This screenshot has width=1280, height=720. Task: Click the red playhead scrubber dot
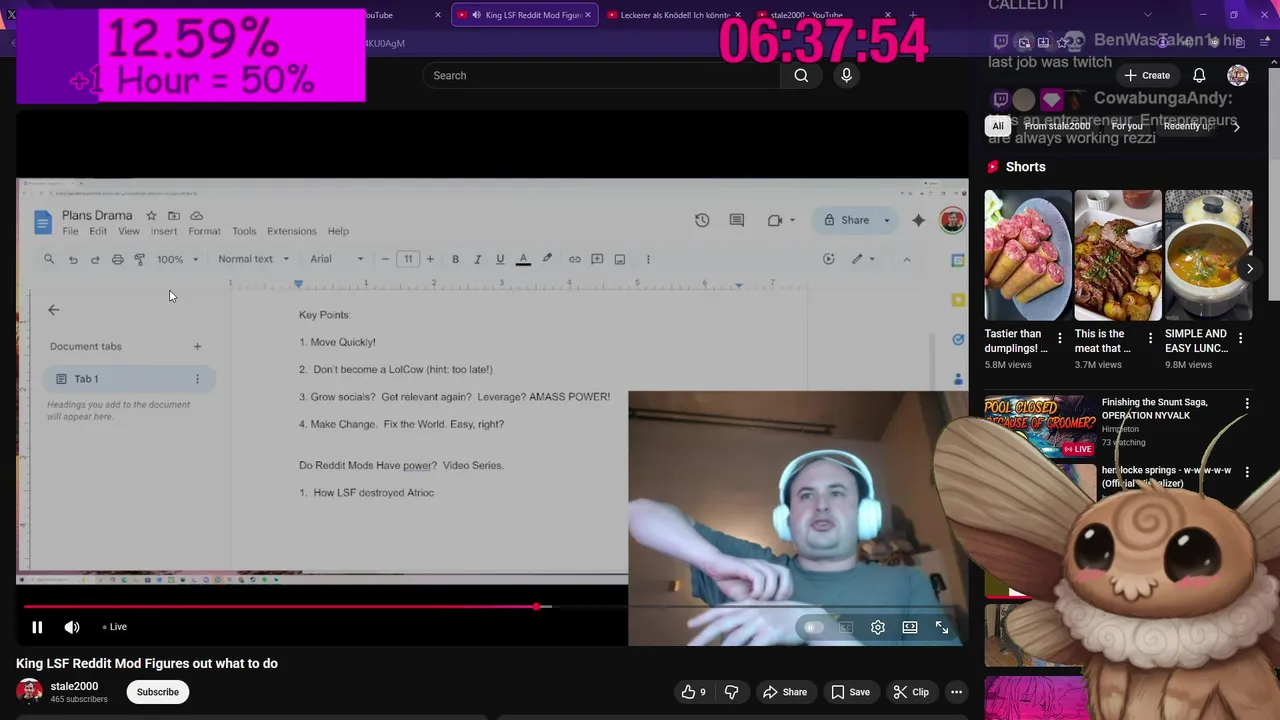(537, 607)
